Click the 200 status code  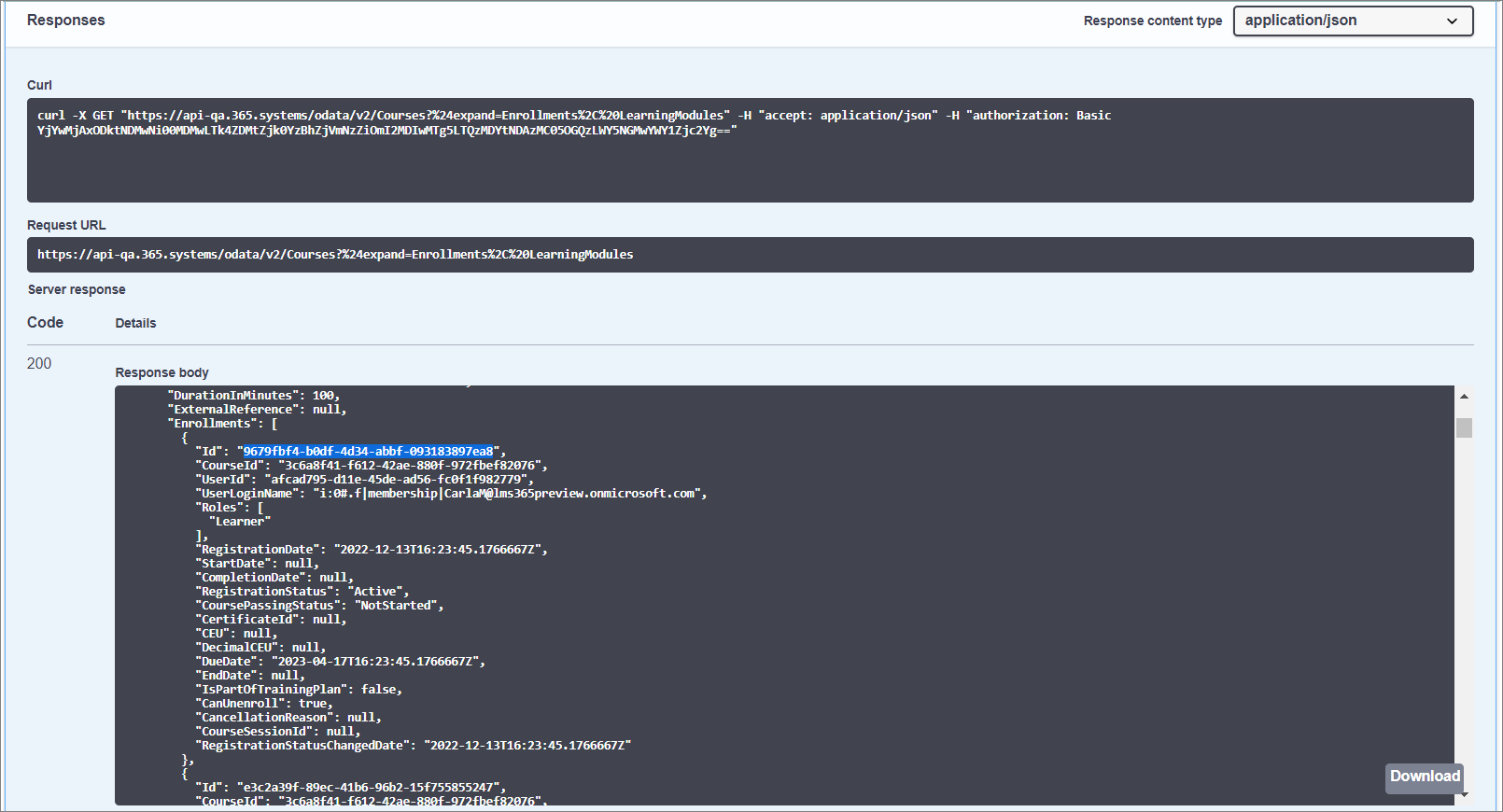click(x=39, y=364)
